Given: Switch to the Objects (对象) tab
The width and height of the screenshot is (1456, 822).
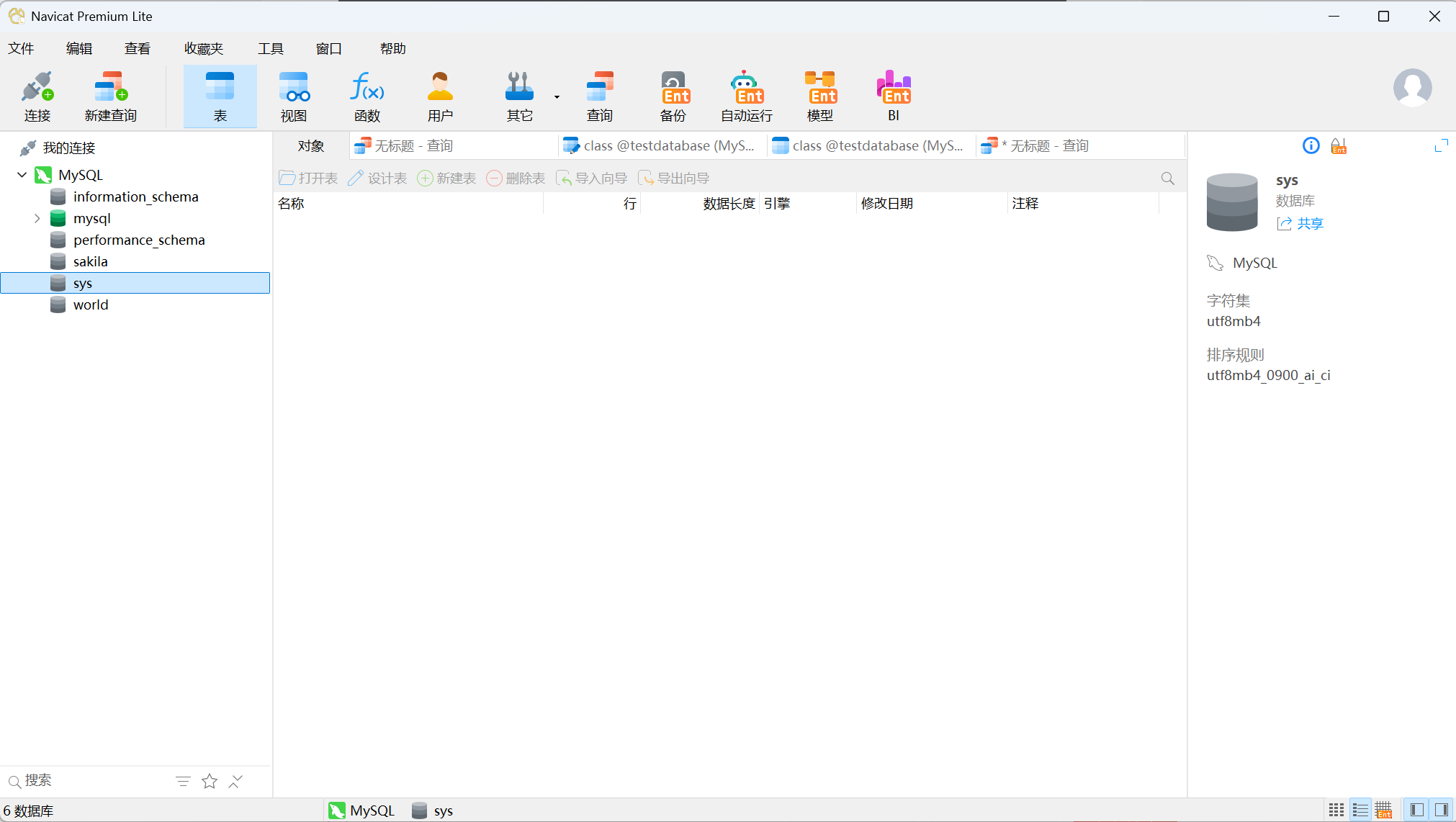Looking at the screenshot, I should point(311,146).
